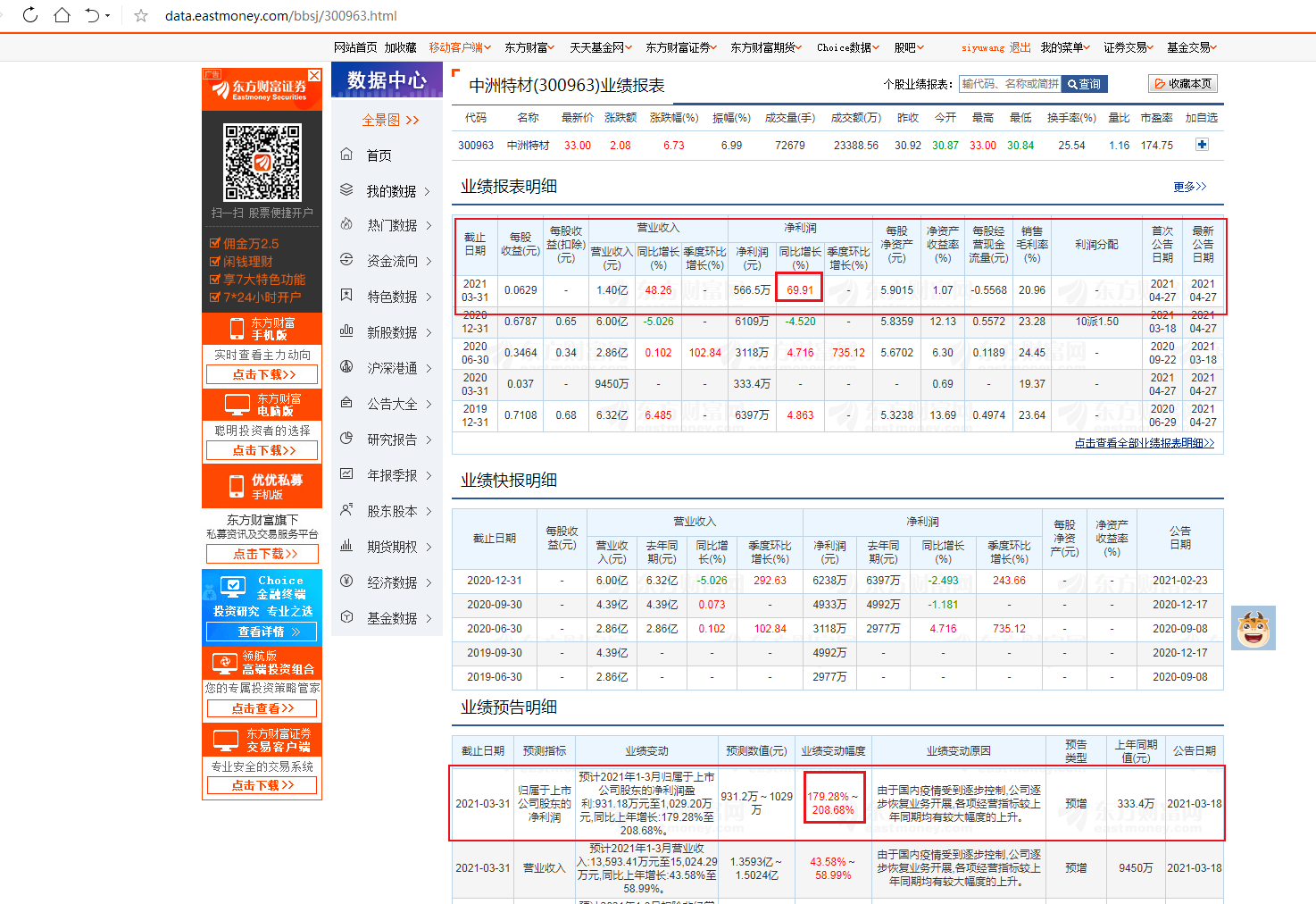Click the 资金流向 icon in the sidebar
Screen dimensions: 1316x904
pos(346,260)
